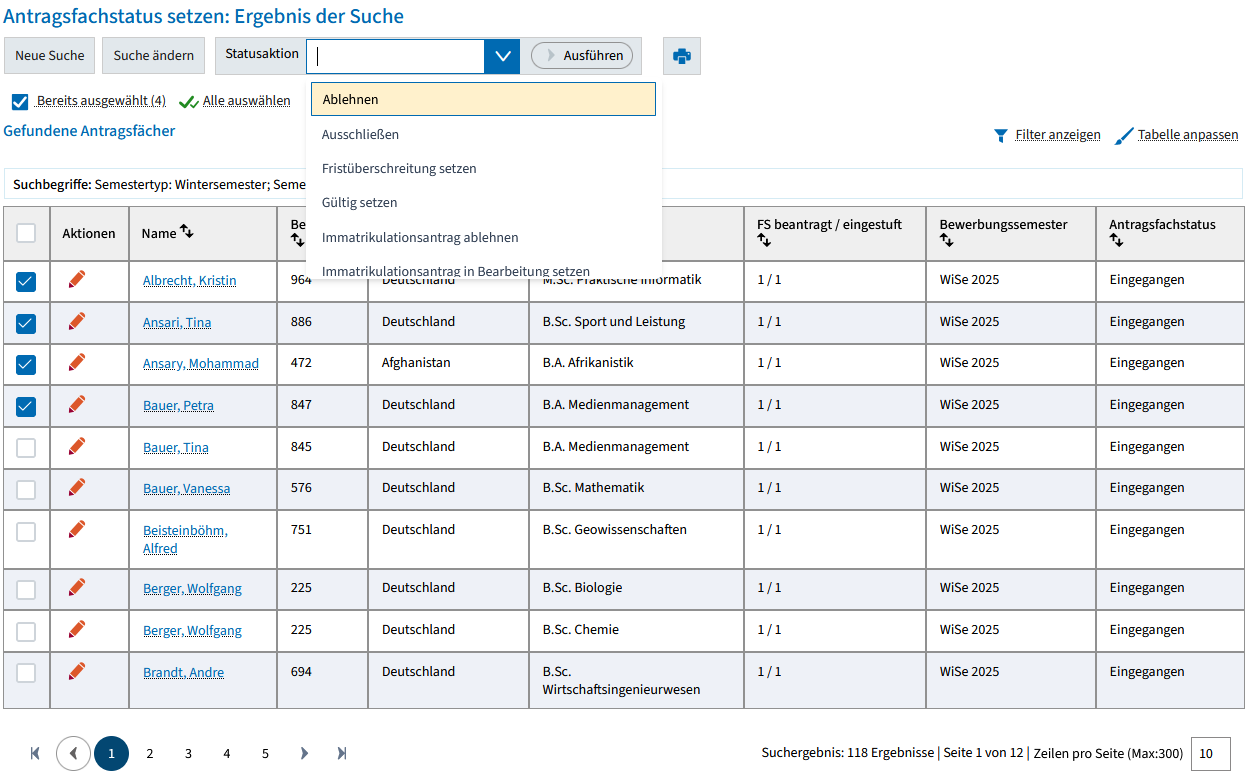Toggle the select-all header checkbox
The image size is (1253, 780).
(26, 233)
